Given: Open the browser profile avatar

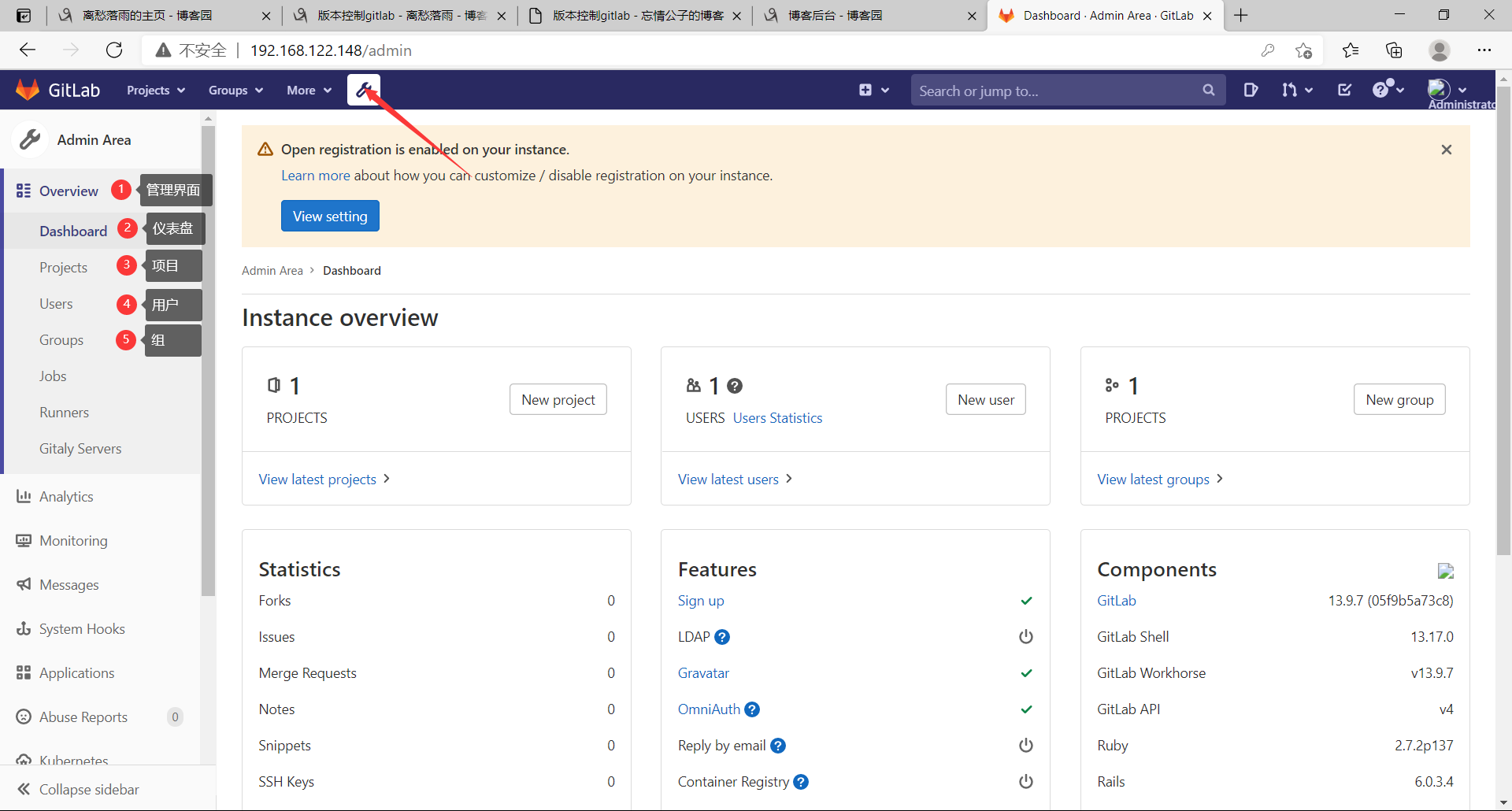Looking at the screenshot, I should tap(1440, 50).
